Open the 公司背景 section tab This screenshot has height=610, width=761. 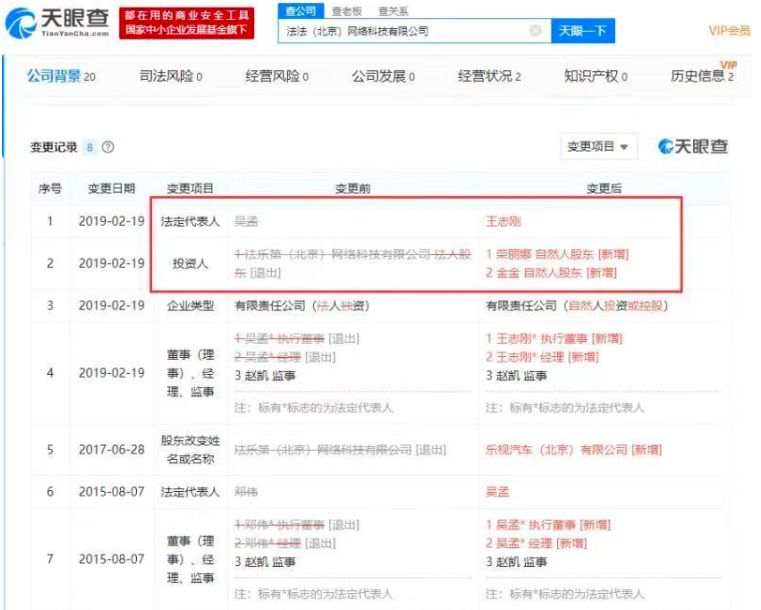coord(61,76)
